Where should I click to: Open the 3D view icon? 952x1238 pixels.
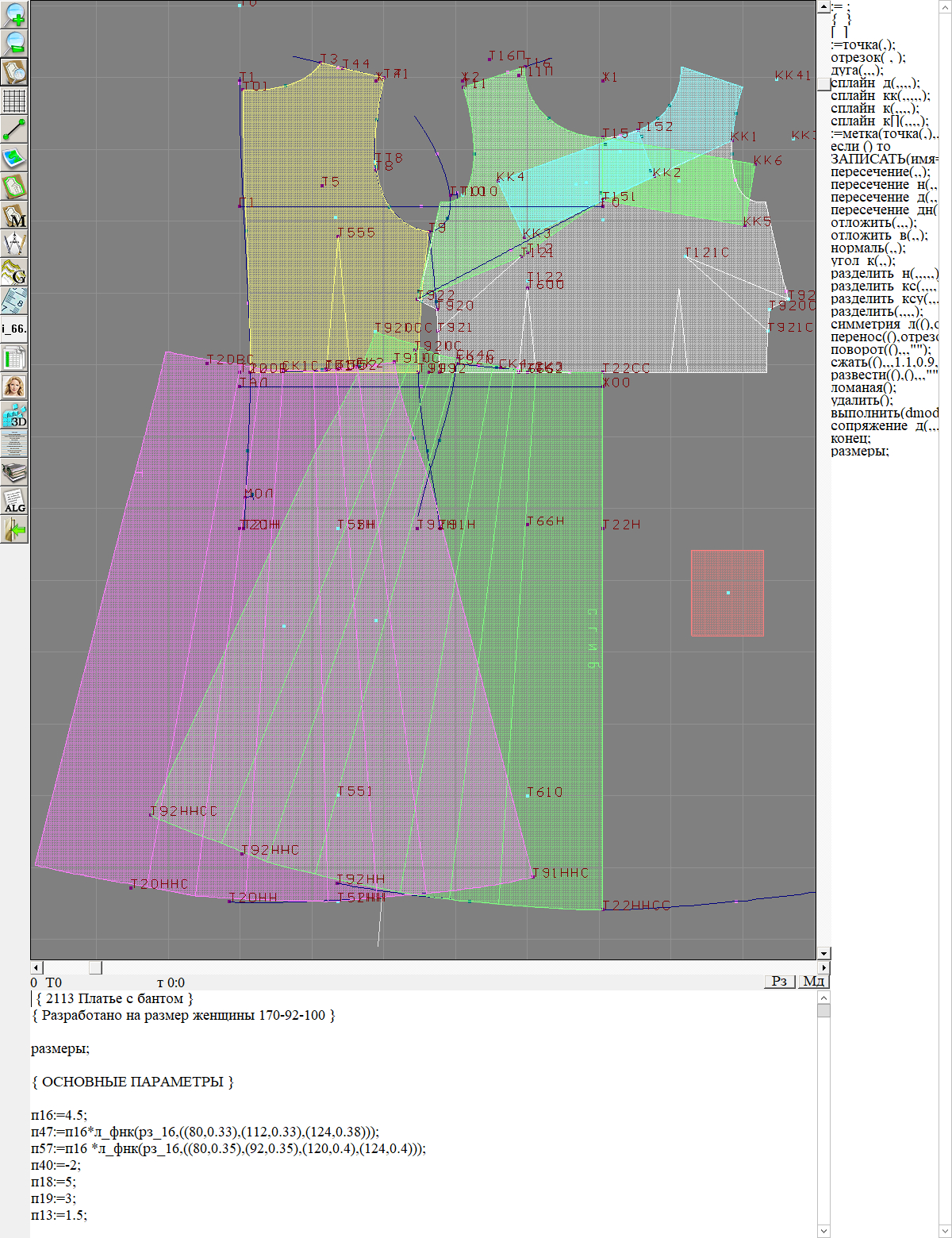click(x=14, y=415)
